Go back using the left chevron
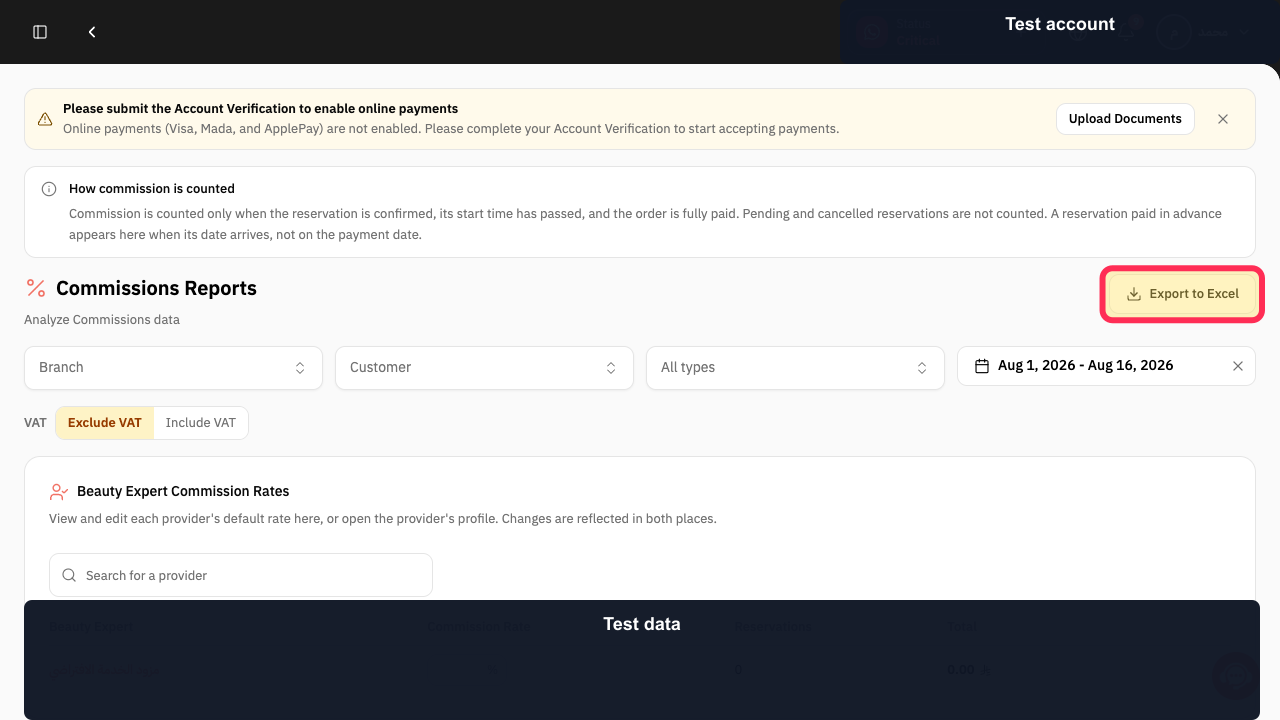1280x720 pixels. 92,32
